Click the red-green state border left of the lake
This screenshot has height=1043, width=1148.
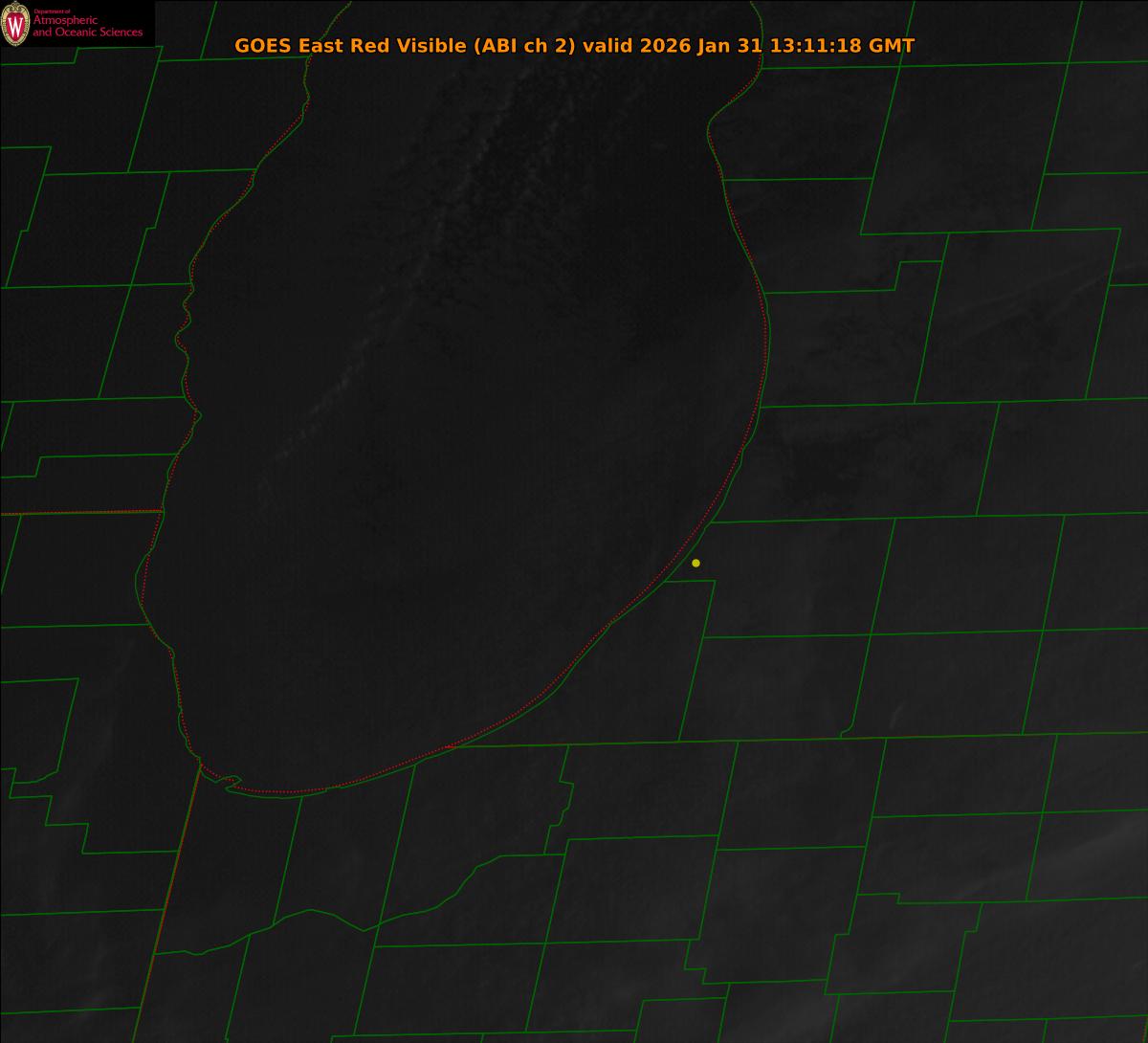coord(77,513)
